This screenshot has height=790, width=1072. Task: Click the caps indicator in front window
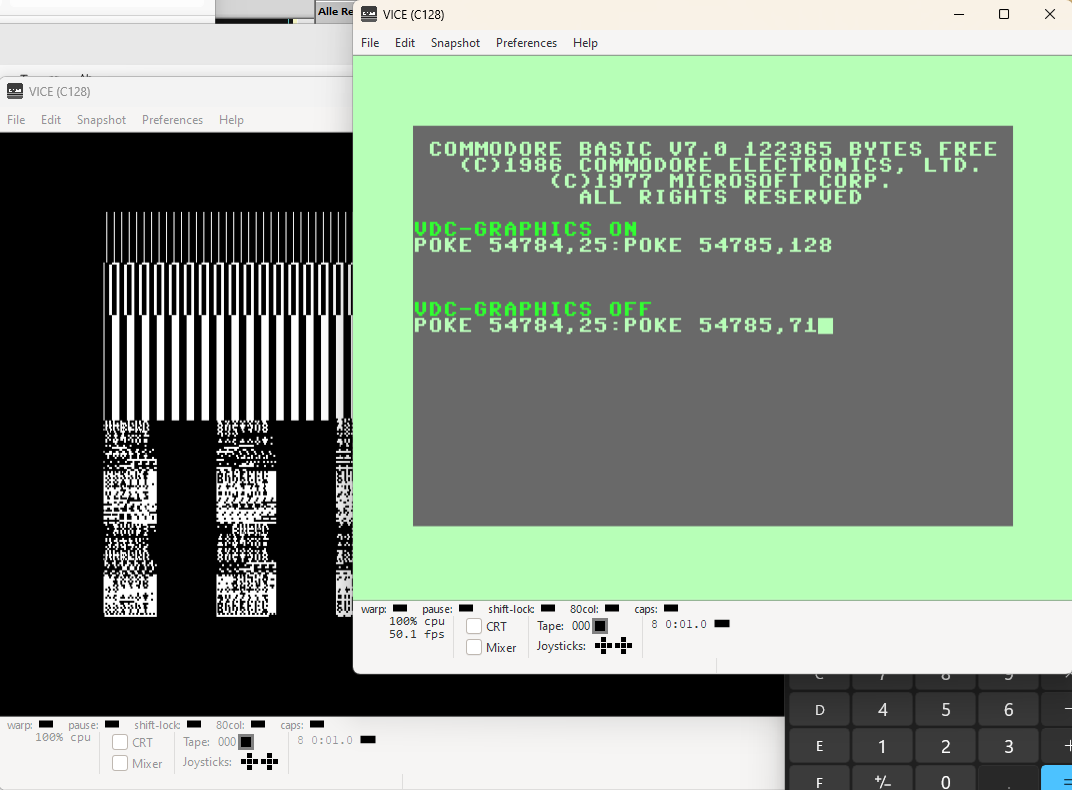671,608
